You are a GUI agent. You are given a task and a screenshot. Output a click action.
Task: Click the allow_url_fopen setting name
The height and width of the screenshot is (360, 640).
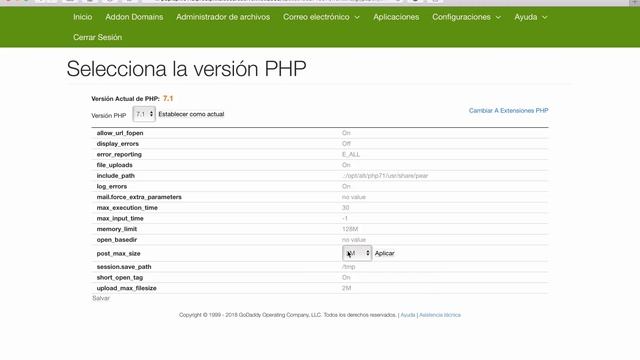click(x=120, y=133)
